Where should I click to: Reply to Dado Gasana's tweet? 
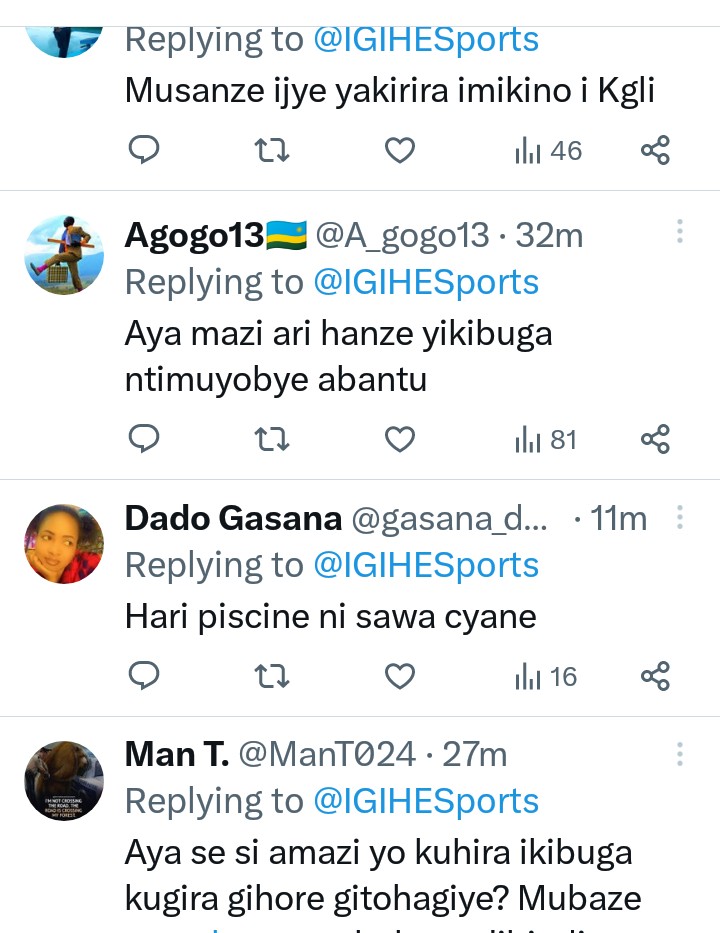pyautogui.click(x=145, y=677)
